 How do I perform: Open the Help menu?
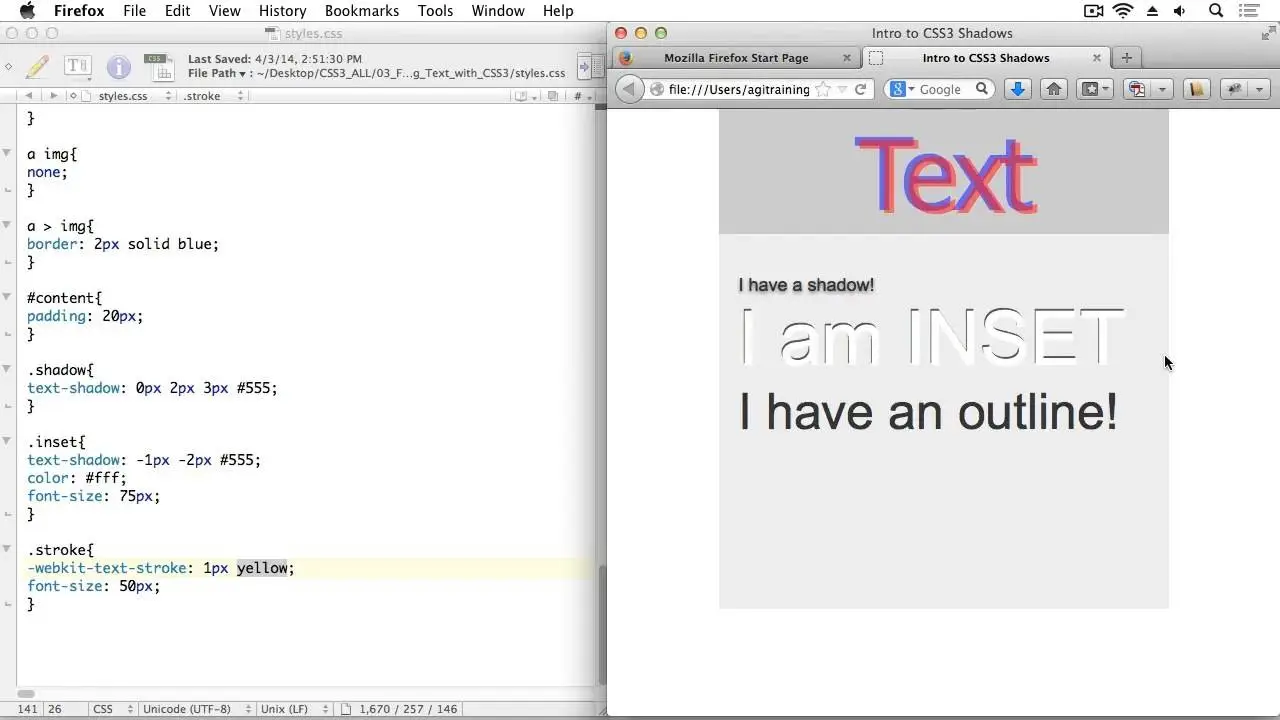[558, 11]
